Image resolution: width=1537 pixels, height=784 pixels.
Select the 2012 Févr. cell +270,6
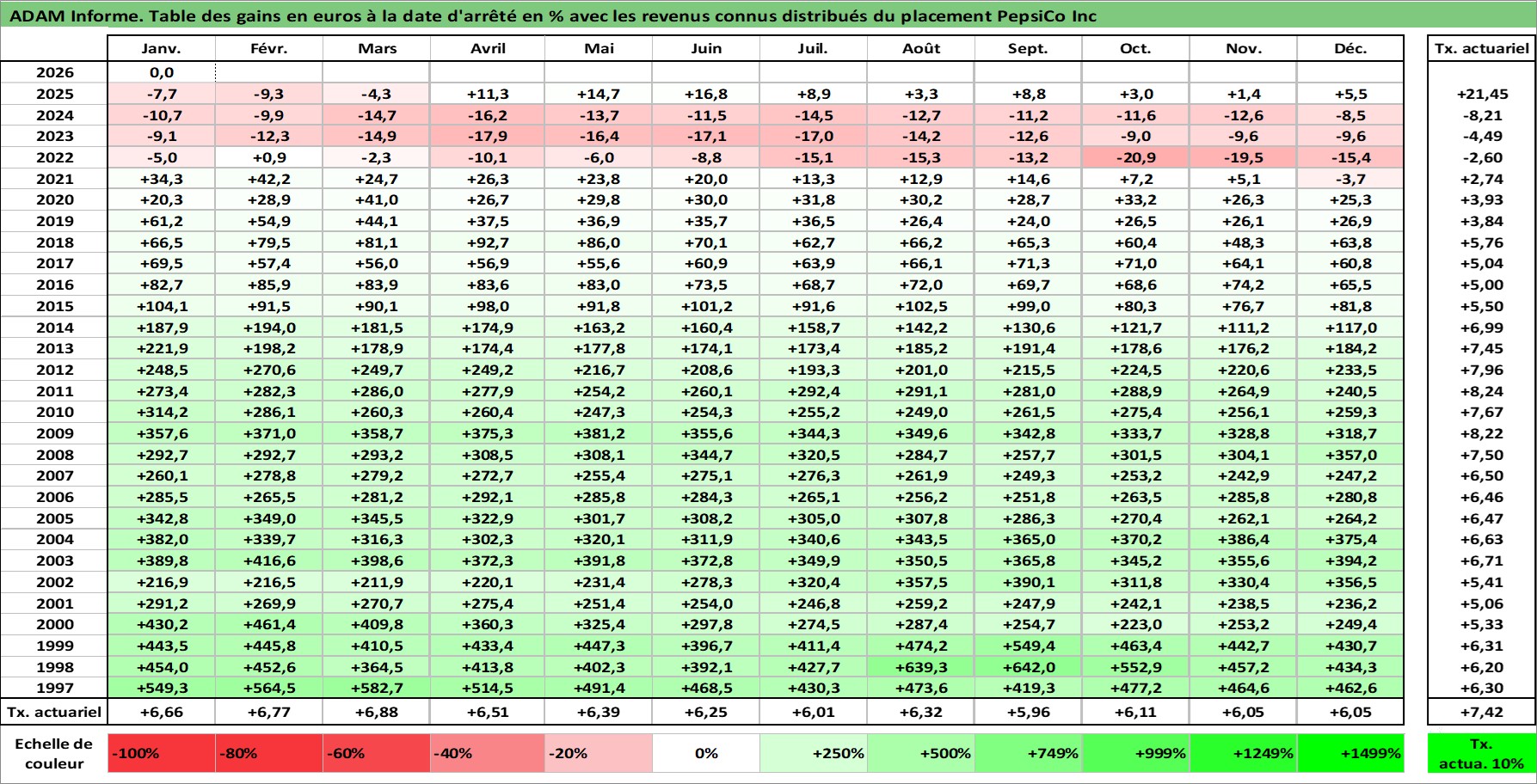coord(269,370)
